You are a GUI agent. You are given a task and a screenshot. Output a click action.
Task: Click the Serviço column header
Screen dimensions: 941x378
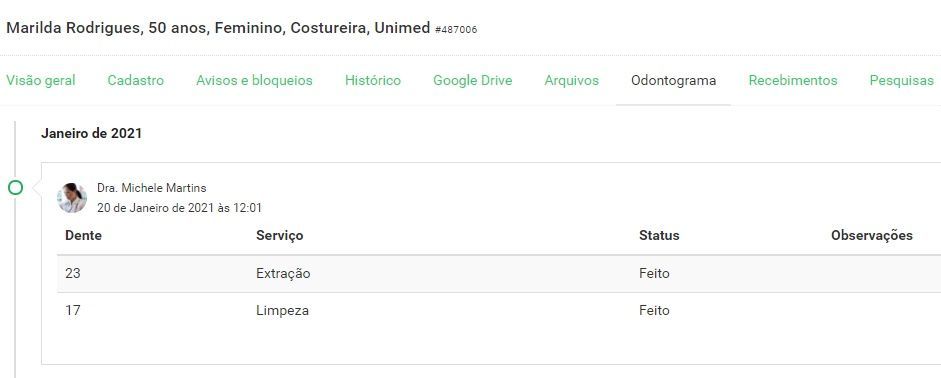pos(280,235)
